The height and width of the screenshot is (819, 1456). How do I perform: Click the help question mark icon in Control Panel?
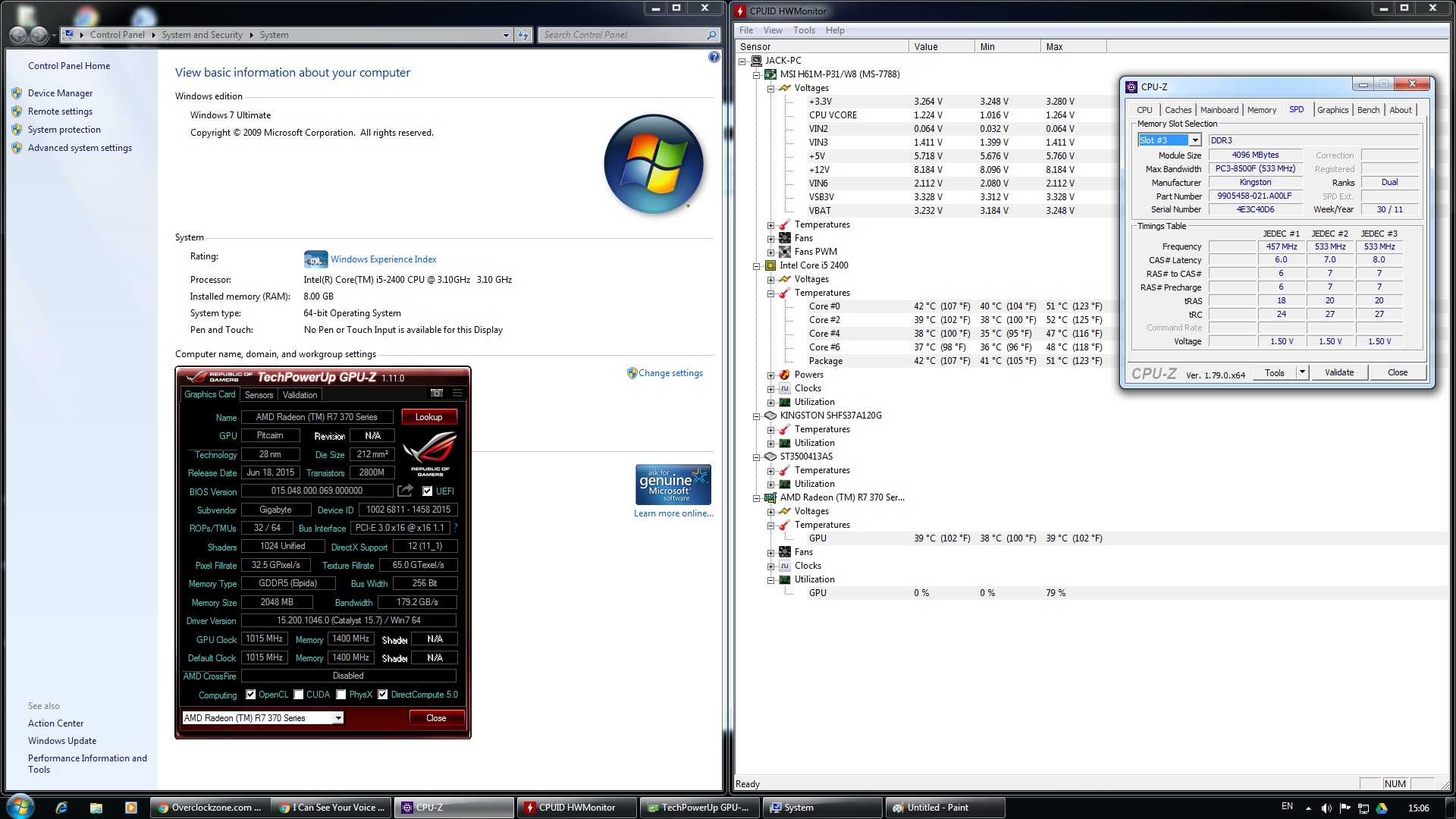[x=714, y=57]
